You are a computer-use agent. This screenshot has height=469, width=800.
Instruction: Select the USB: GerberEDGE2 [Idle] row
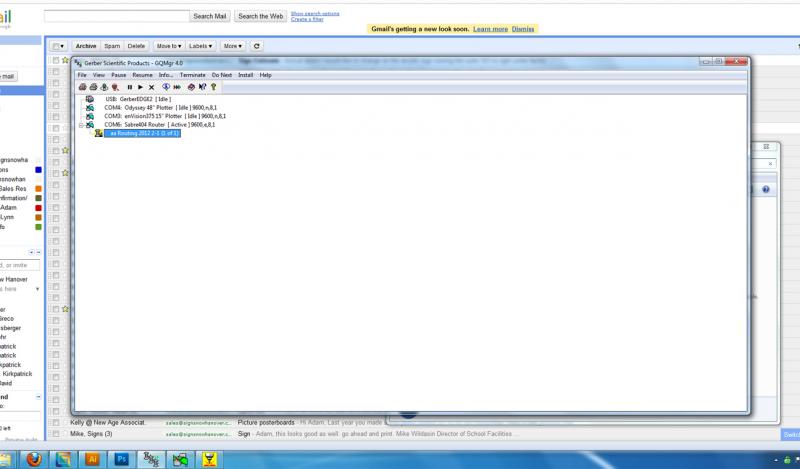click(x=138, y=99)
